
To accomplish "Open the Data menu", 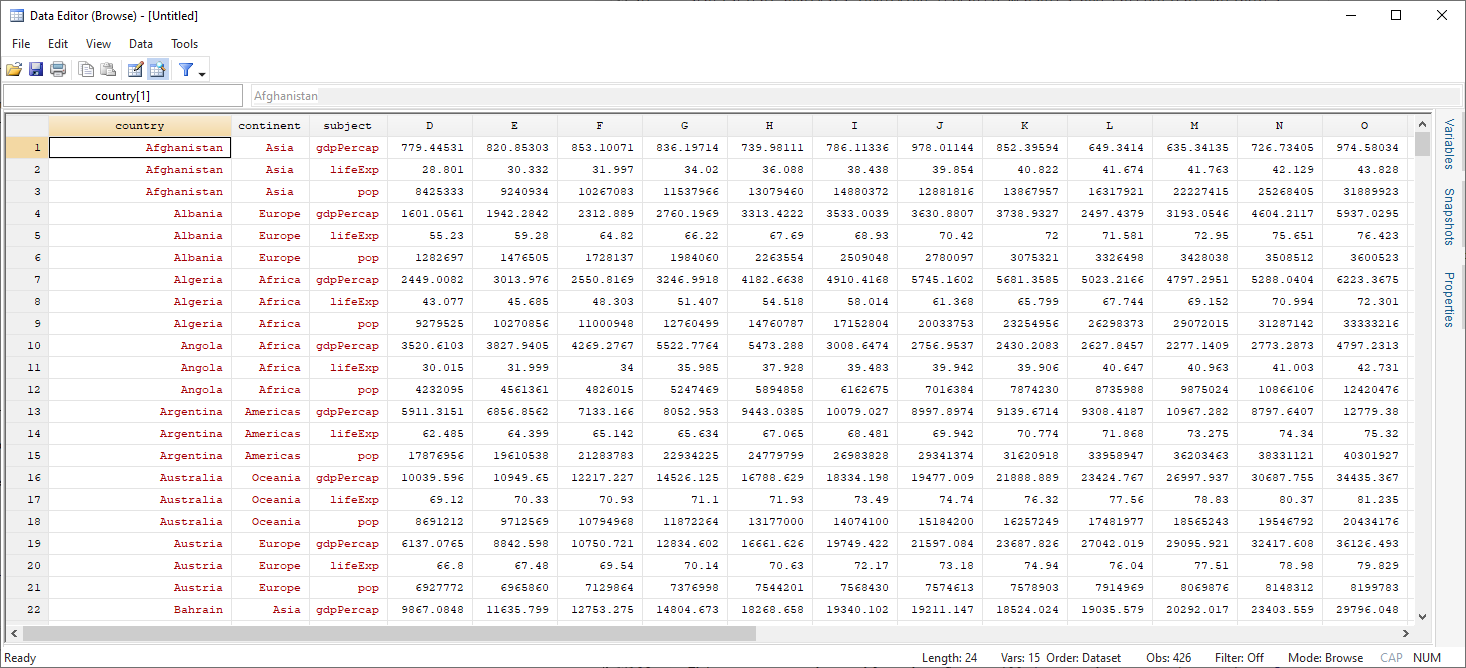I will tap(141, 44).
